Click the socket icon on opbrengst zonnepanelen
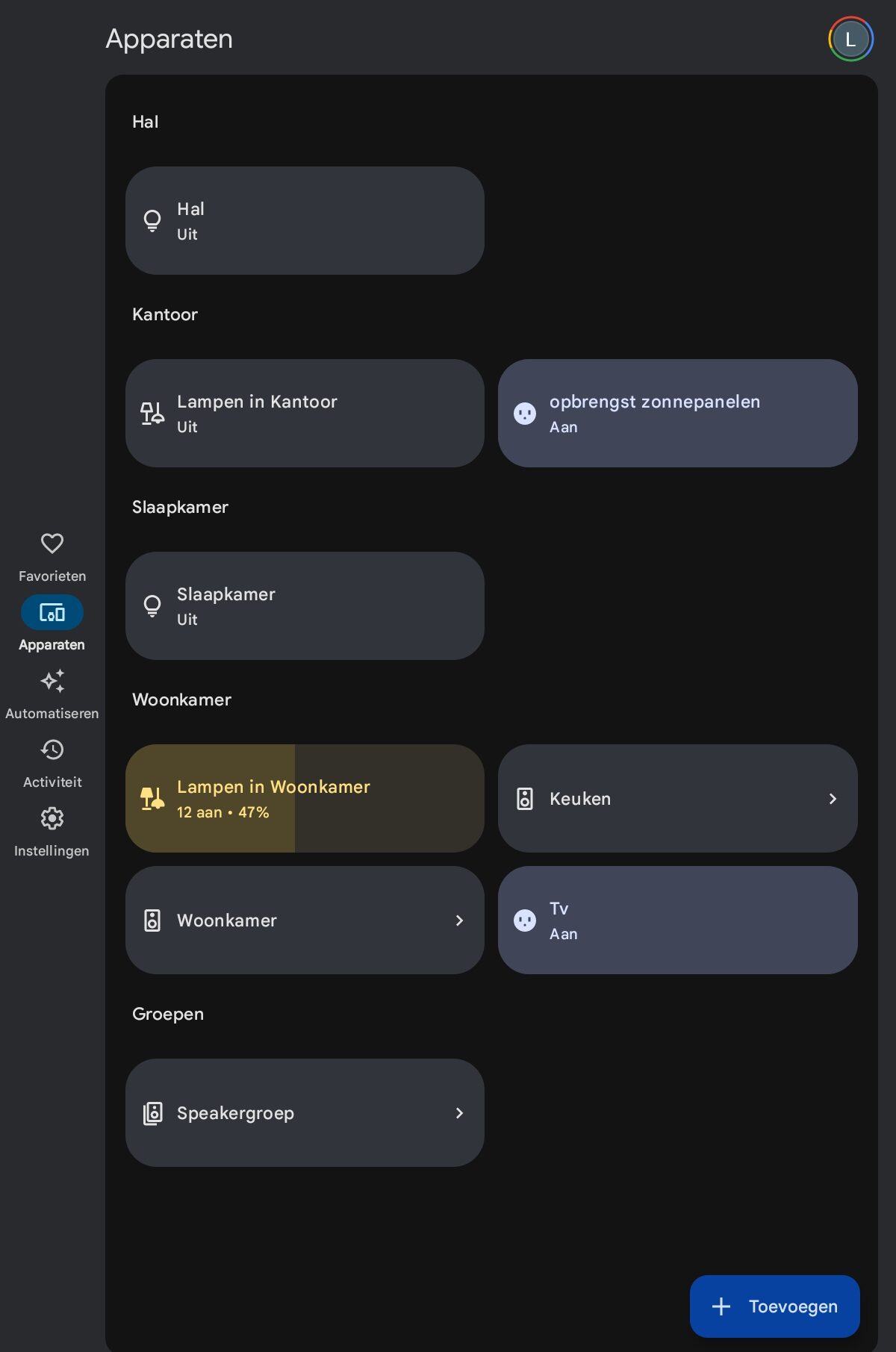 coord(525,413)
